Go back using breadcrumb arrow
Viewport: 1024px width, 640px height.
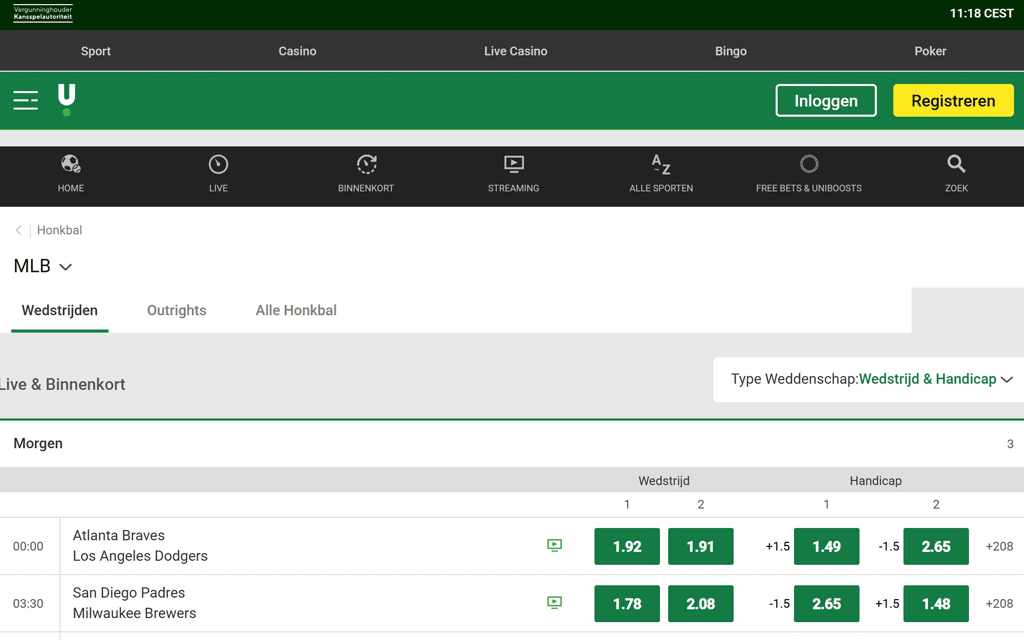tap(18, 230)
